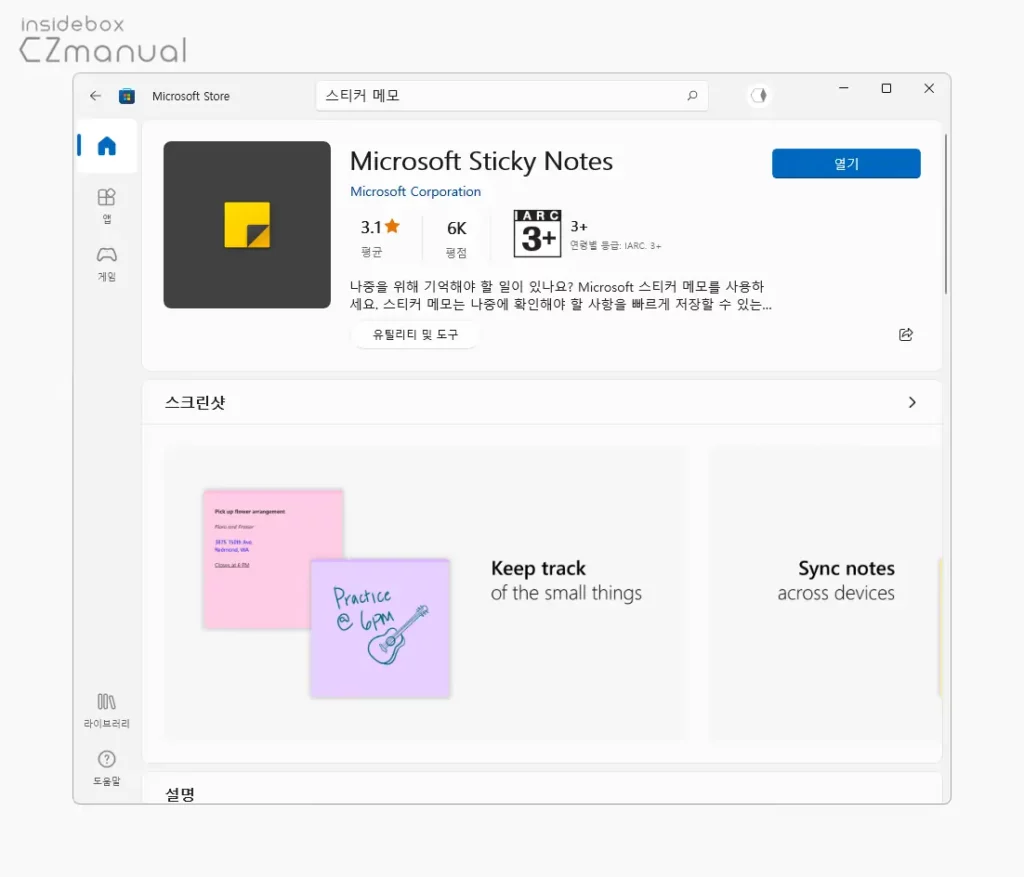Click the back arrow icon

(95, 96)
